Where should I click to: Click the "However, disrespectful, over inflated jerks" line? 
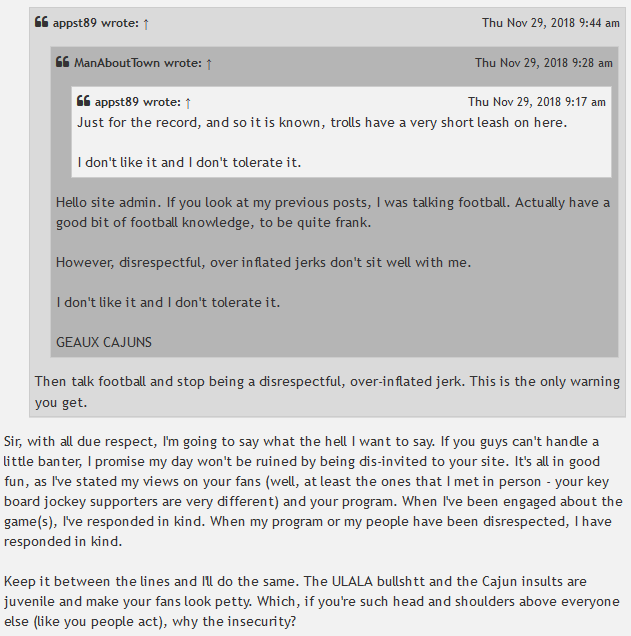(263, 262)
